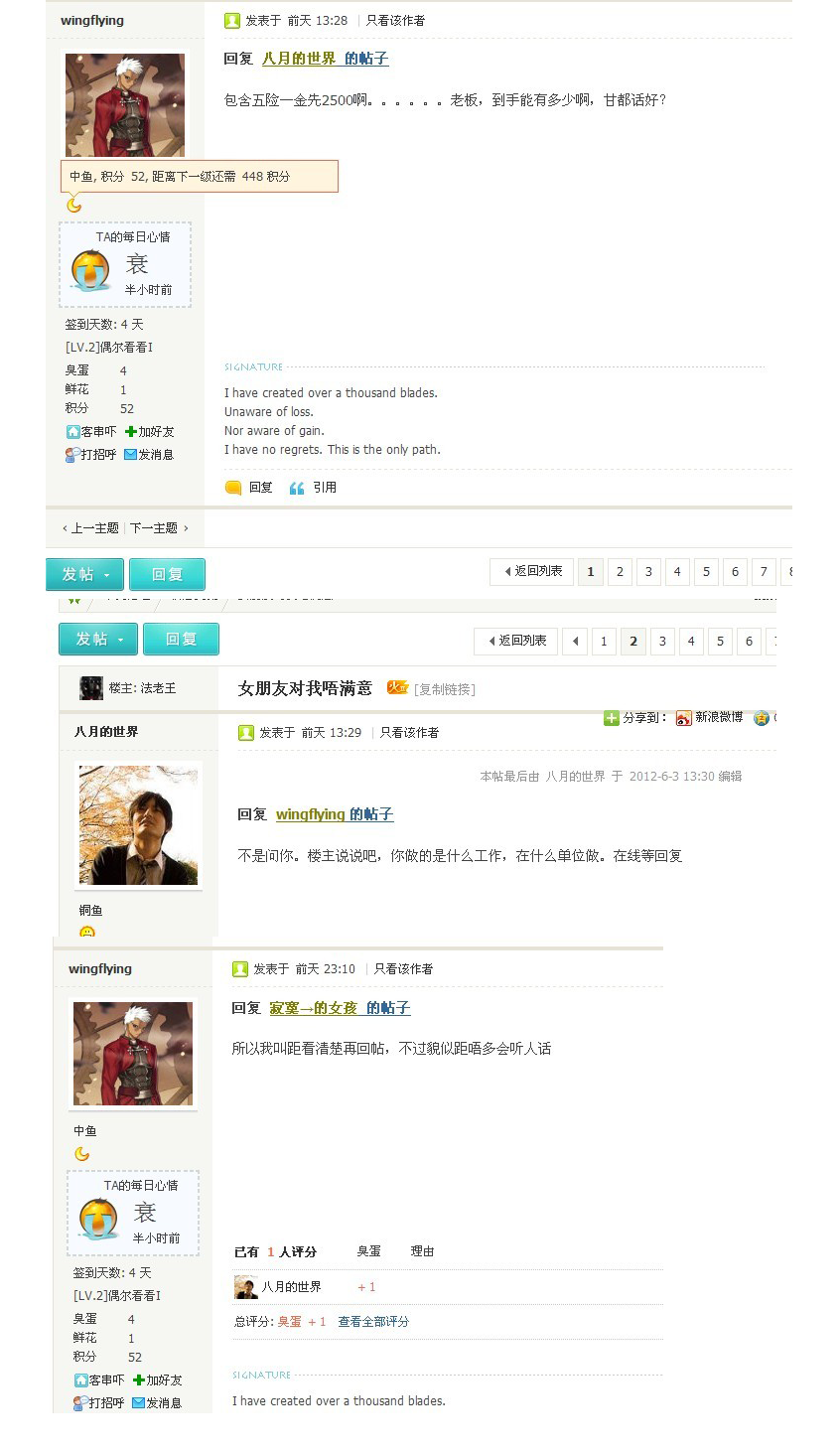Click [复制链接] beside thread title
The width and height of the screenshot is (840, 1452).
click(x=445, y=689)
